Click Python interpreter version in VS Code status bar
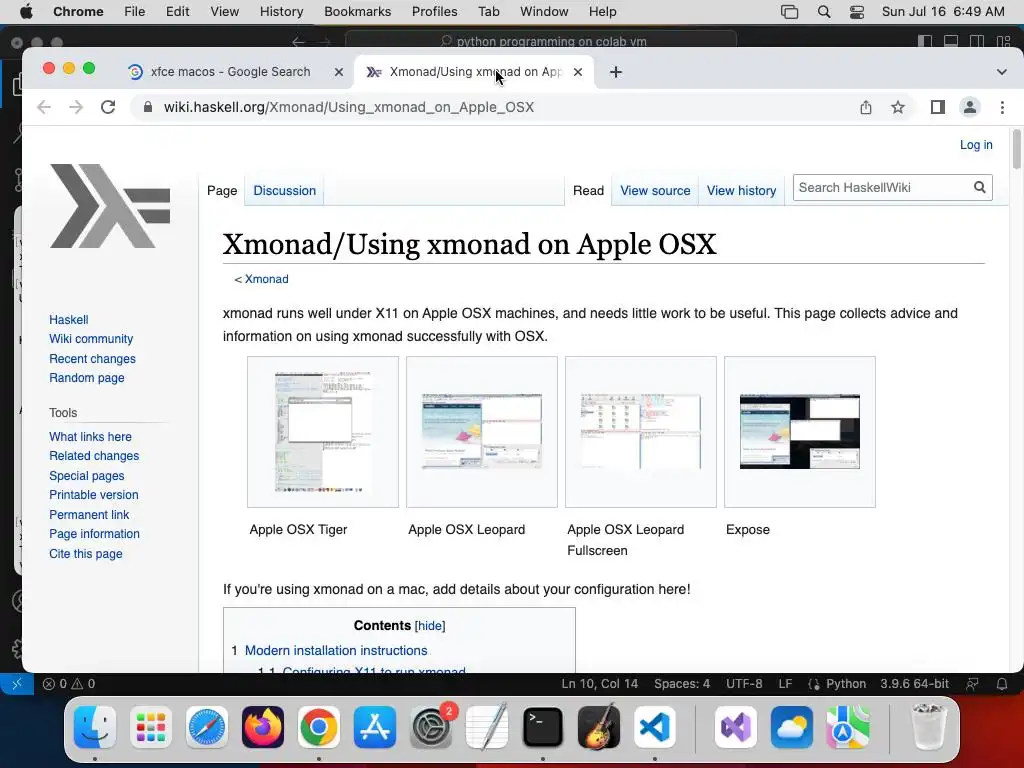The image size is (1024, 768). 914,684
